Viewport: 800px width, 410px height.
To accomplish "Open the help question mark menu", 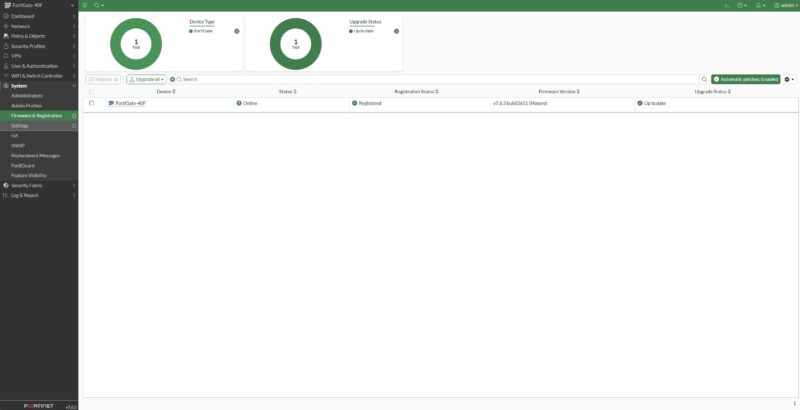I will 742,5.
